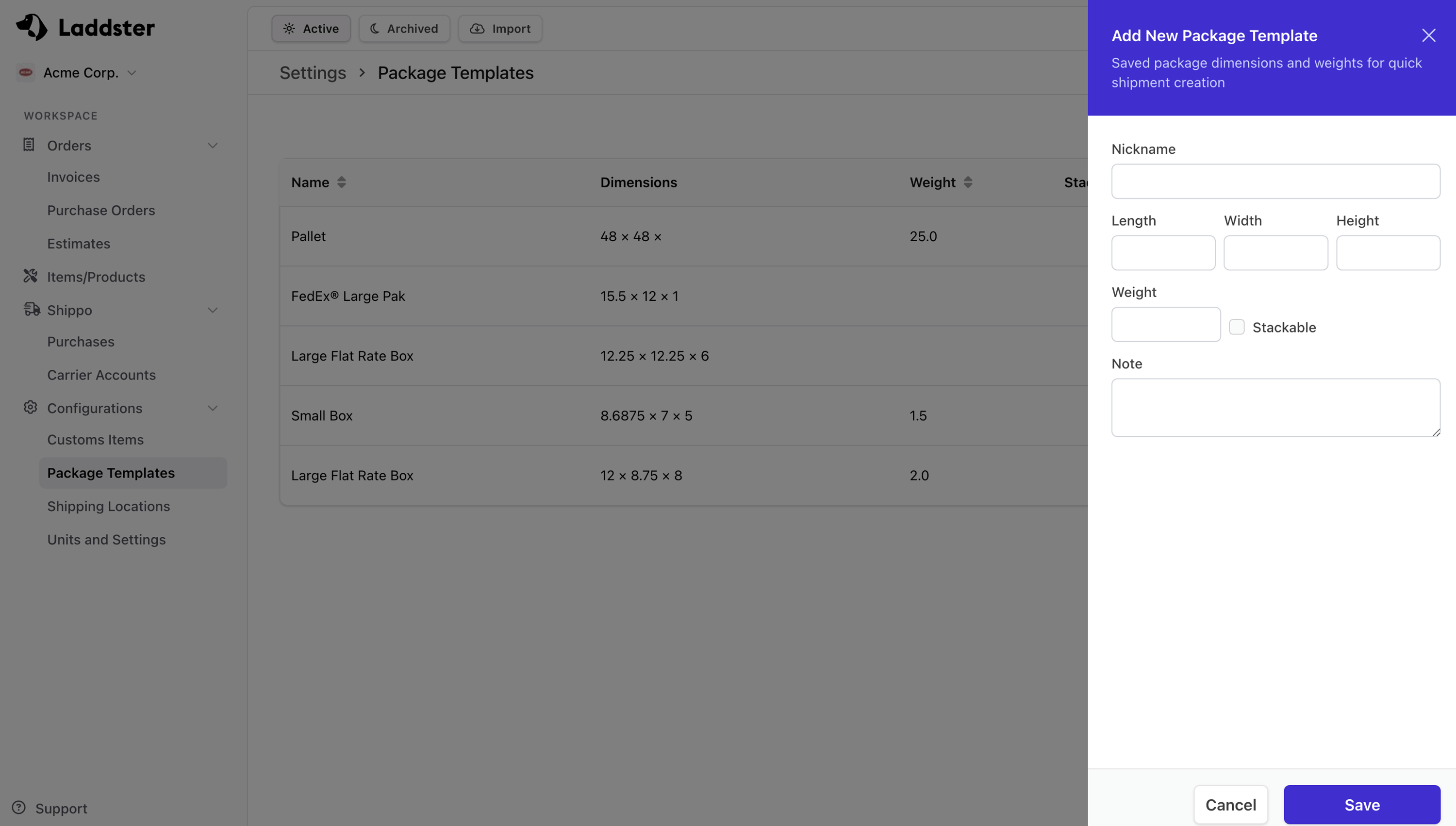This screenshot has height=826, width=1456.
Task: Close the Add New Package Template panel
Action: click(1428, 35)
